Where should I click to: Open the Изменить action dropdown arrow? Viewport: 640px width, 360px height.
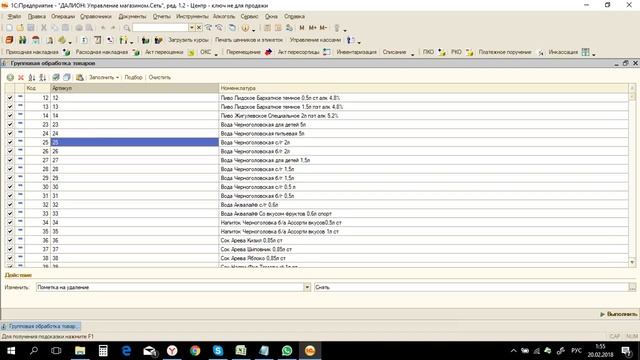click(307, 287)
